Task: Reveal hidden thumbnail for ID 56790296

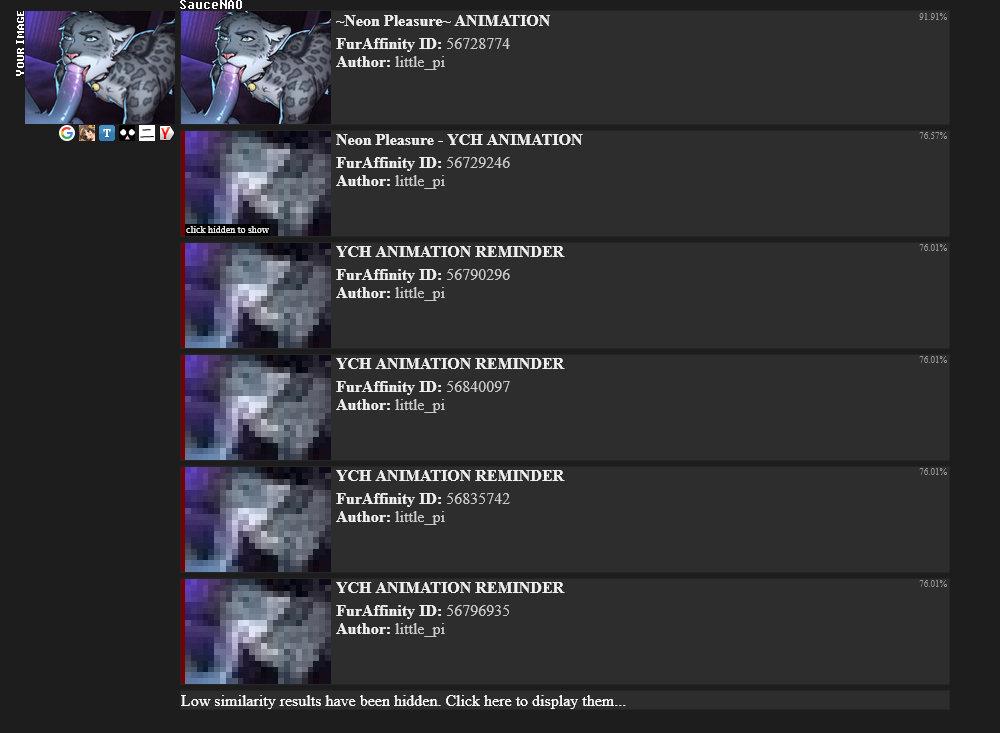Action: pos(256,295)
